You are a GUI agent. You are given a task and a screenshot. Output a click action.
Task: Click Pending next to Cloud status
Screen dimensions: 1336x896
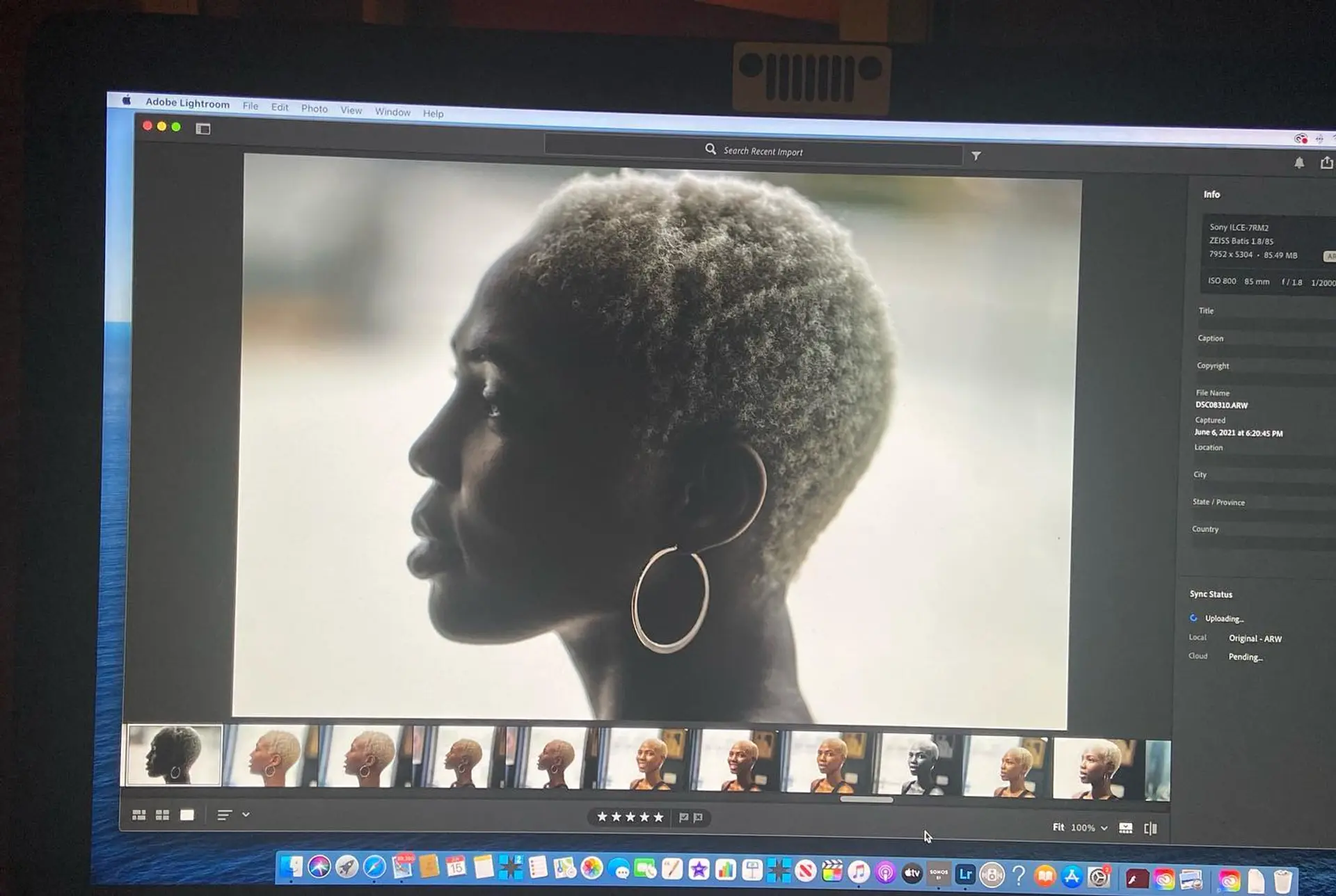(x=1246, y=657)
